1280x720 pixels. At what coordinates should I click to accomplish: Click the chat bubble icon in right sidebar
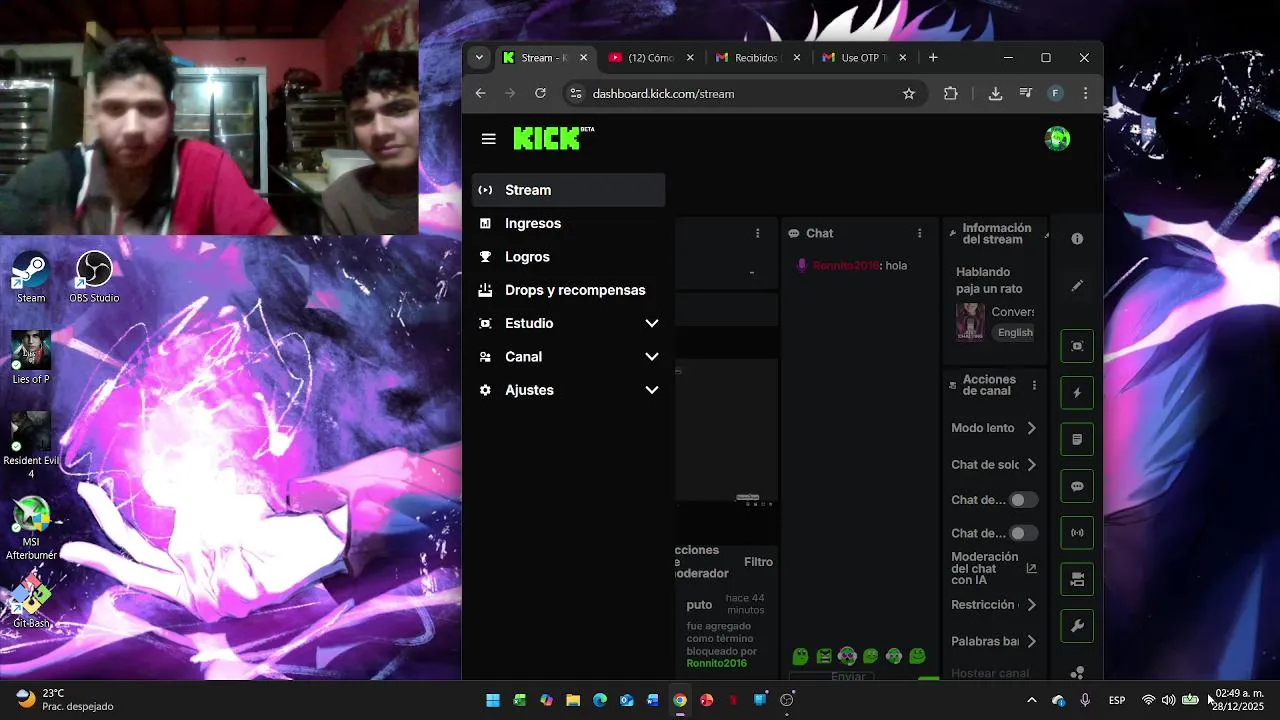click(x=1077, y=486)
